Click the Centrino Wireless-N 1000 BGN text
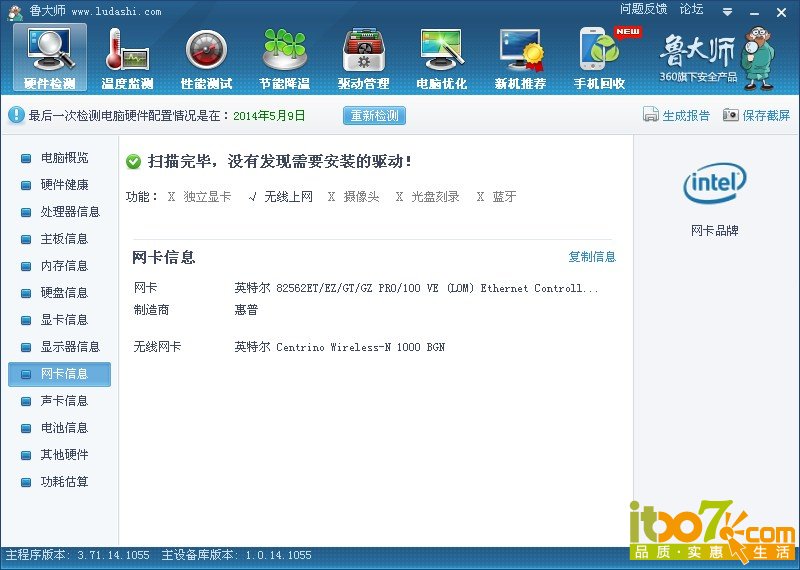800x570 pixels. pos(340,348)
